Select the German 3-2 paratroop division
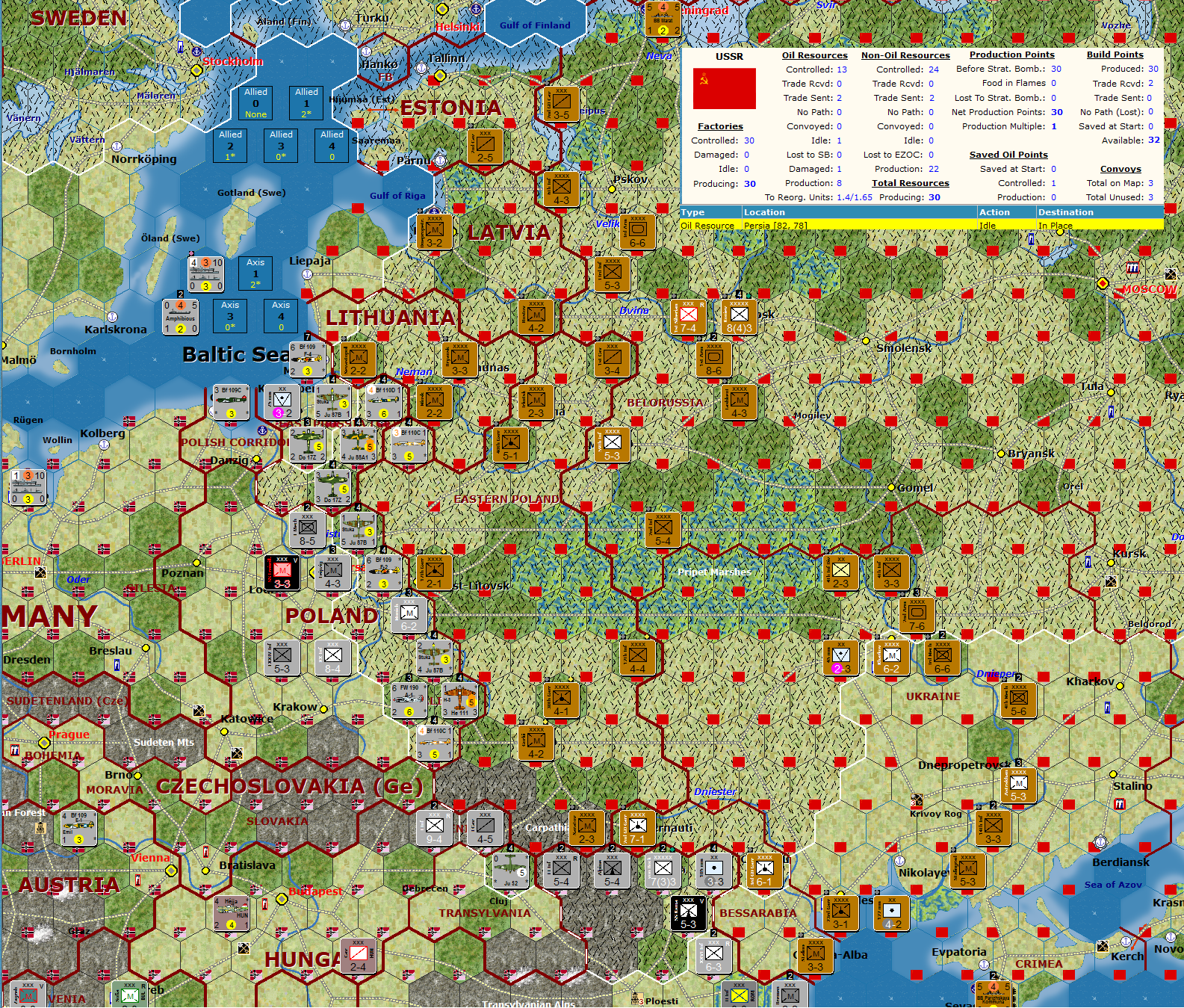The height and width of the screenshot is (1008, 1184). (x=282, y=402)
